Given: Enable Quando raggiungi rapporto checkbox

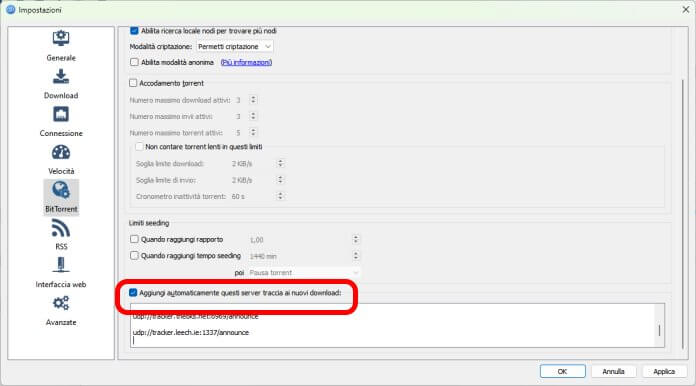Looking at the screenshot, I should (134, 239).
